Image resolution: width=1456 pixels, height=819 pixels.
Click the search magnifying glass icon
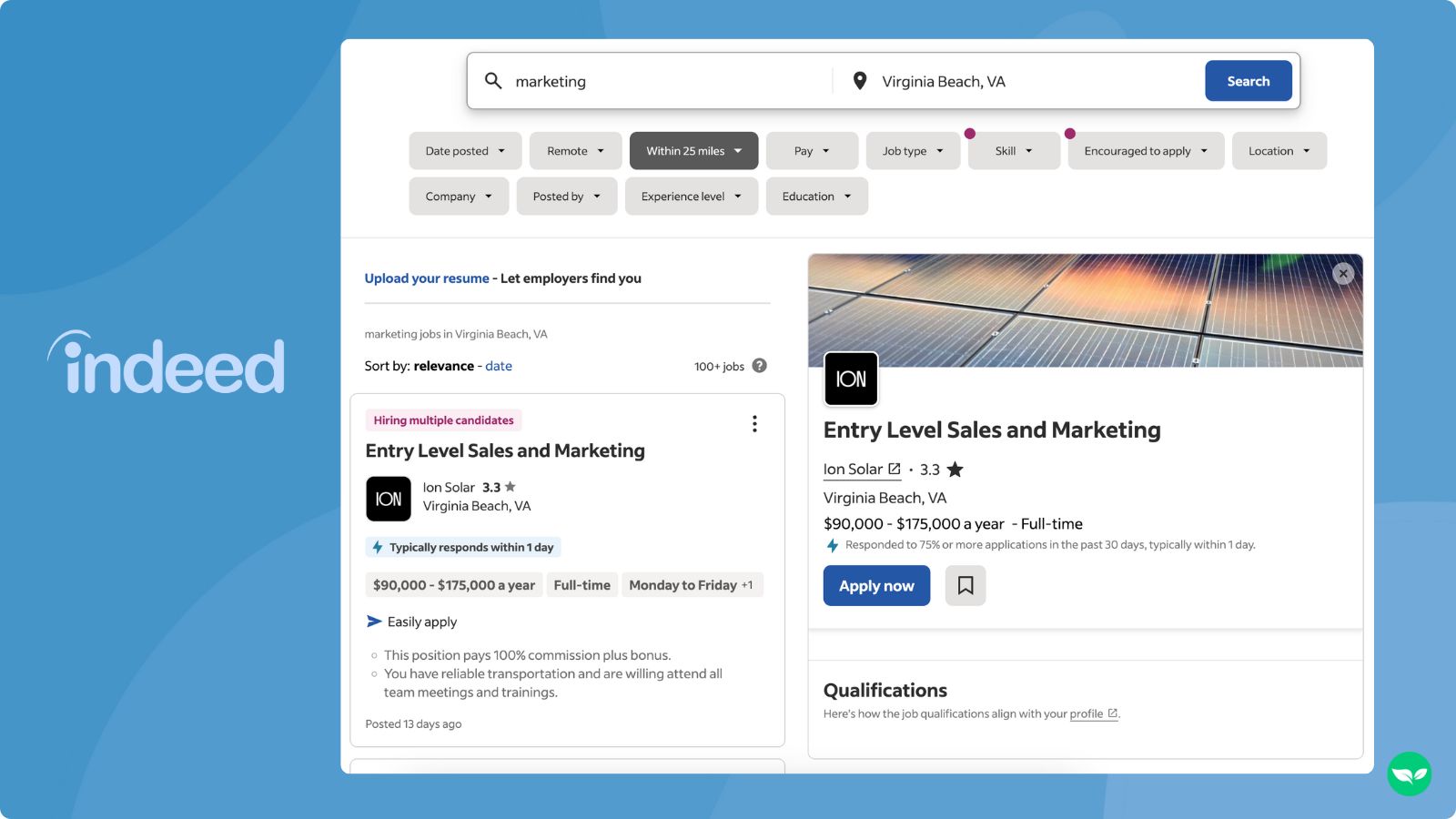pos(493,81)
